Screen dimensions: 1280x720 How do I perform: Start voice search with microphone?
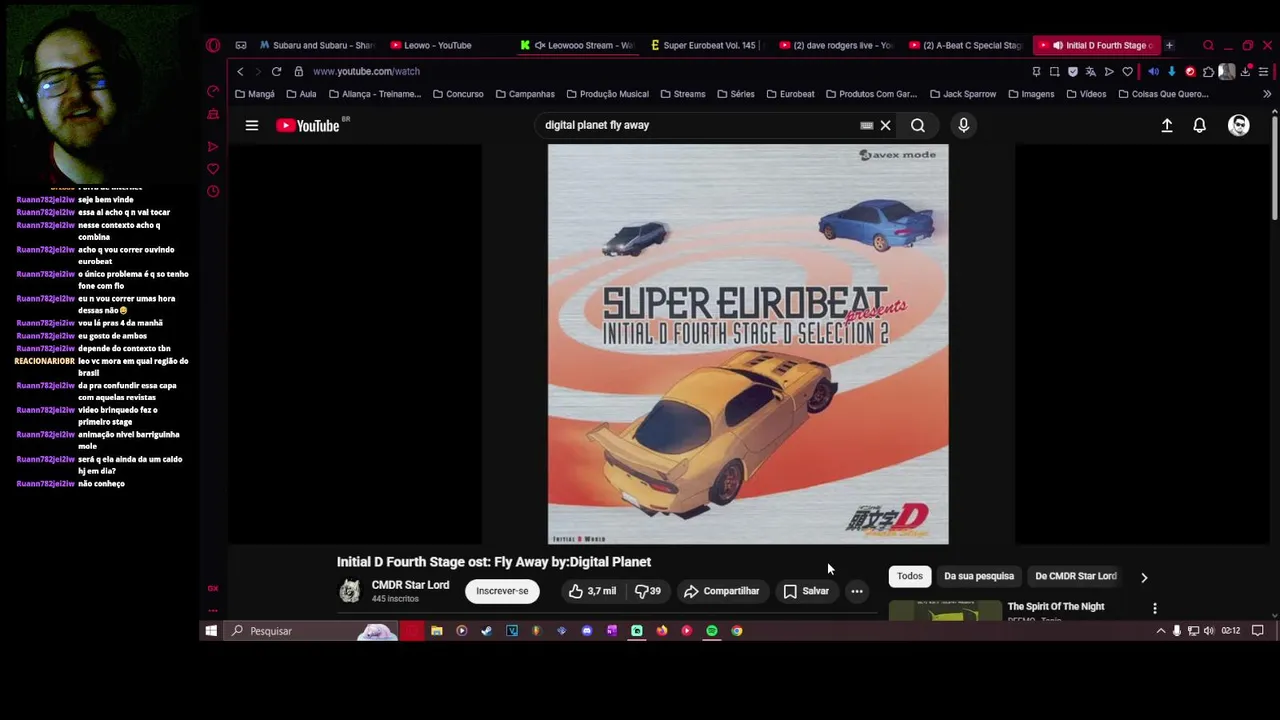point(963,125)
